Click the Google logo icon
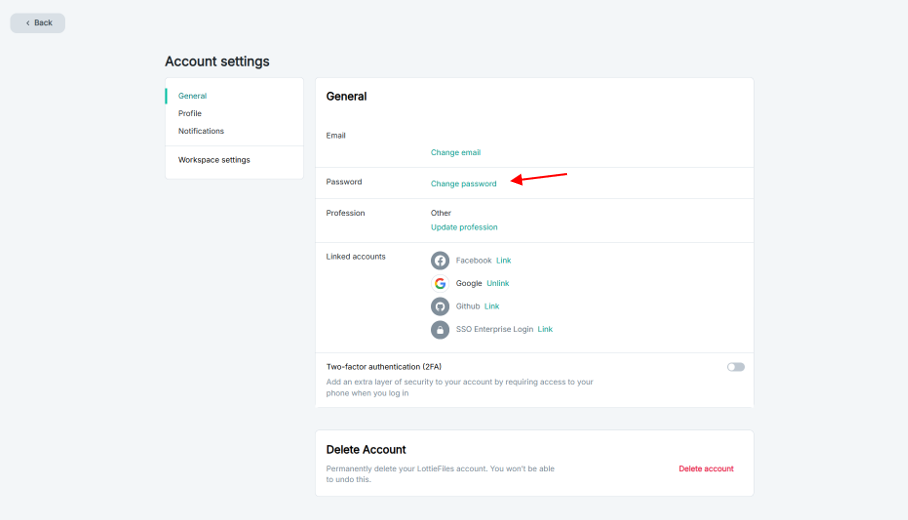Viewport: 908px width, 520px height. click(440, 283)
